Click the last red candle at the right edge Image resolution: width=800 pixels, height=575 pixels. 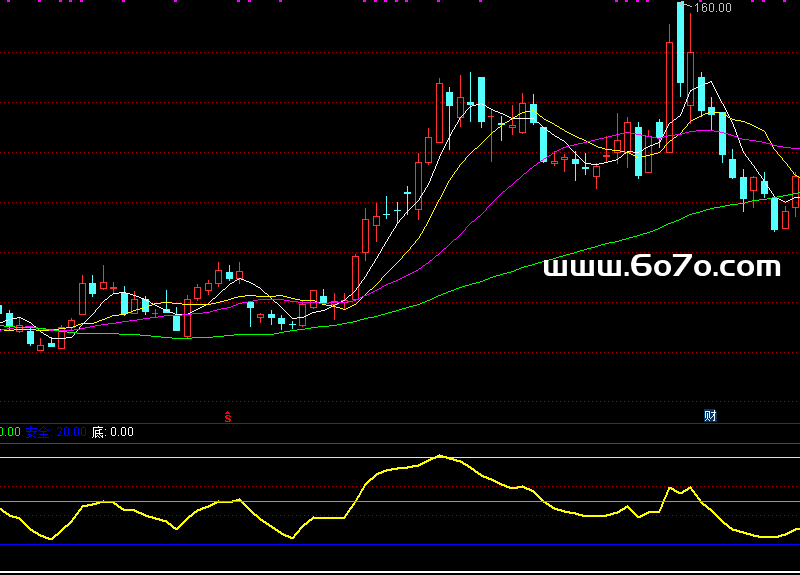pyautogui.click(x=796, y=190)
